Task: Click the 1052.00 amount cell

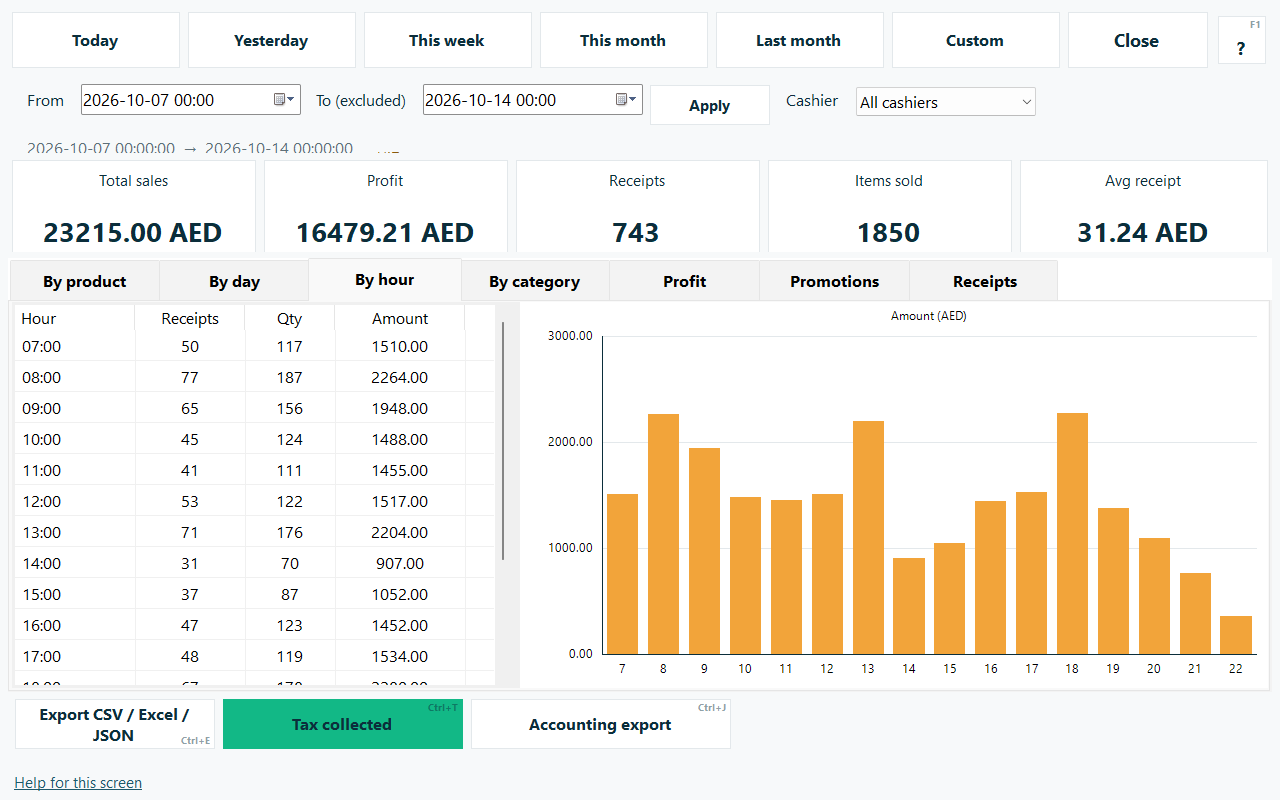Action: 400,594
